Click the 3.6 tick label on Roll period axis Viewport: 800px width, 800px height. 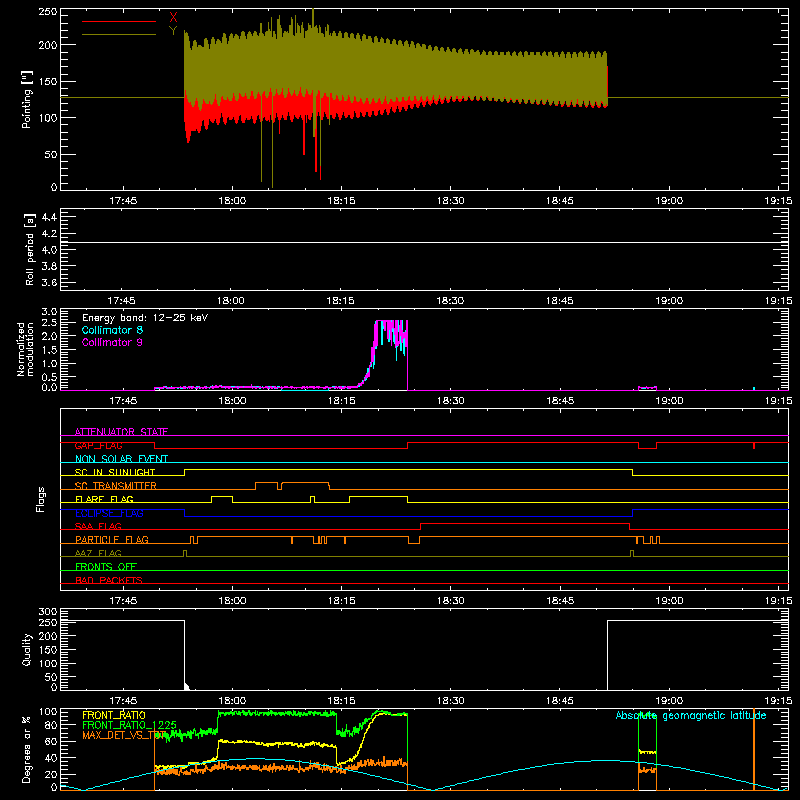click(x=48, y=282)
